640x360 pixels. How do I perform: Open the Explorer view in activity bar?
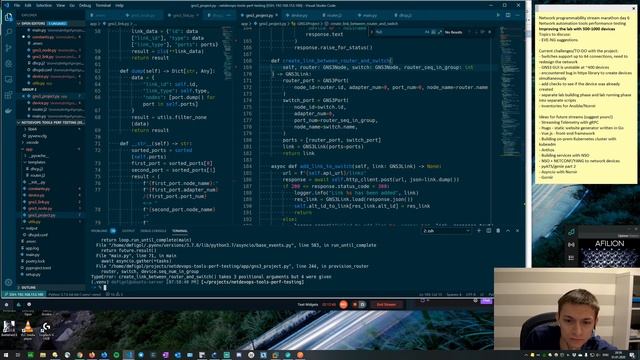click(9, 17)
